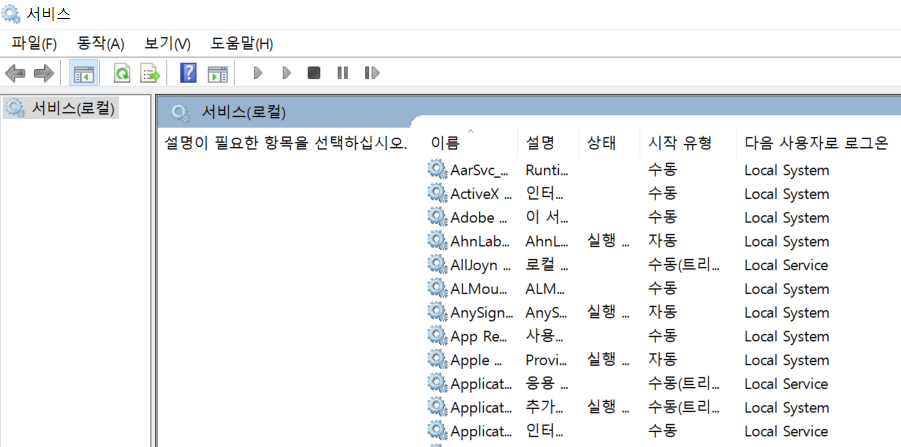Click Local System logon in AarSvc row
Image resolution: width=901 pixels, height=447 pixels.
pos(786,170)
